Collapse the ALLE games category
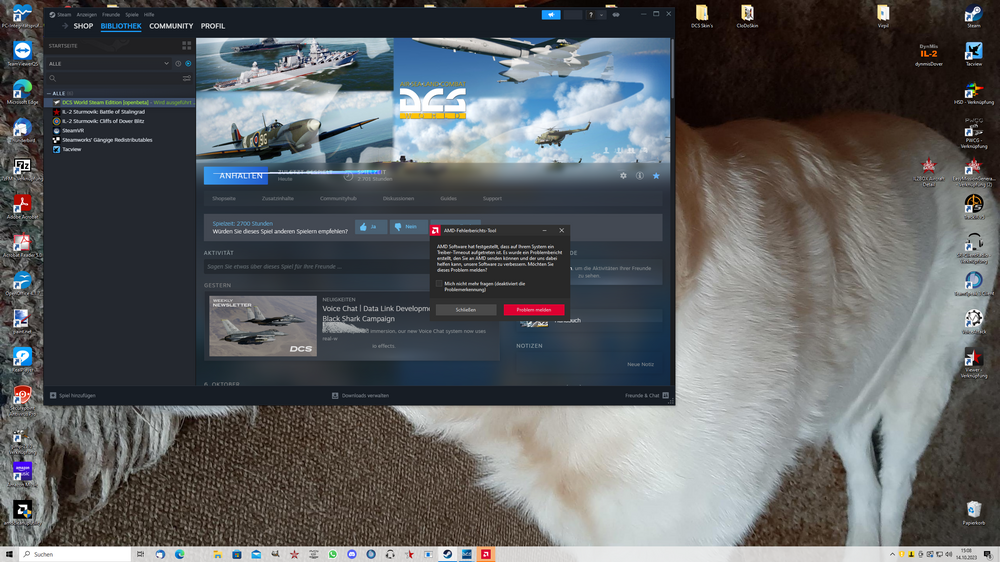 48,93
